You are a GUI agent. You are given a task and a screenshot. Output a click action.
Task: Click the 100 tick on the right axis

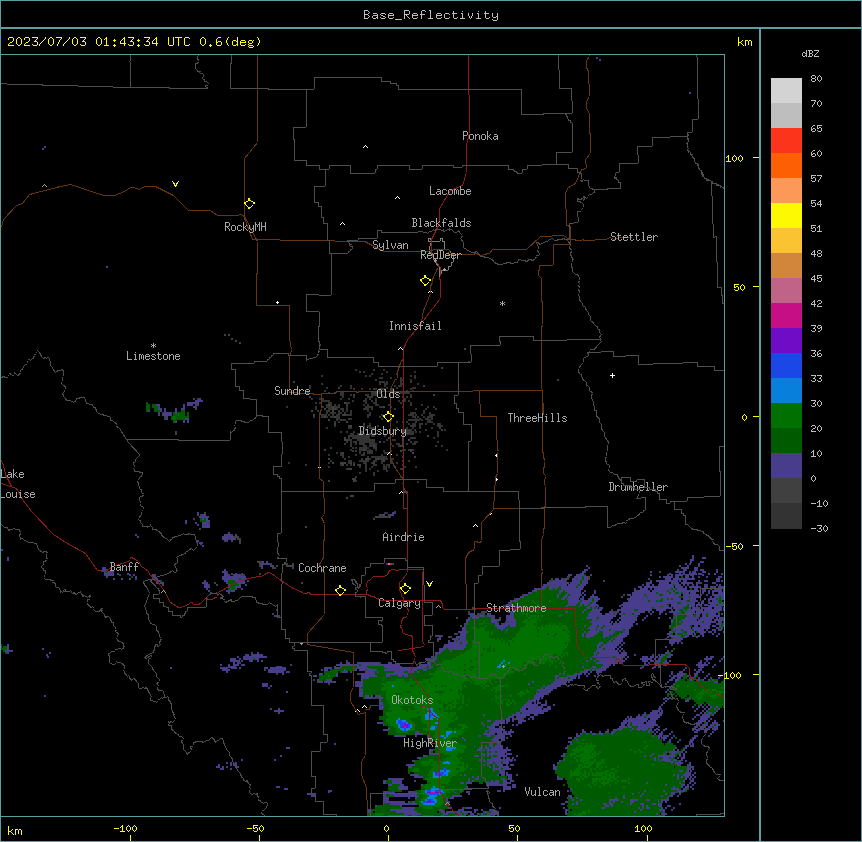click(x=734, y=158)
